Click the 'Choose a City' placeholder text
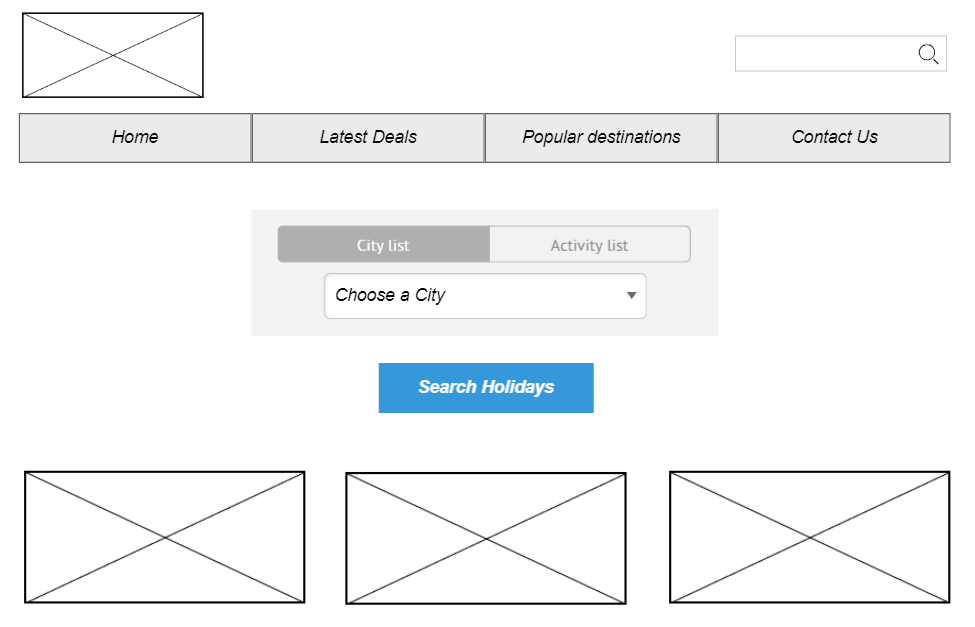This screenshot has height=627, width=975. tap(390, 296)
